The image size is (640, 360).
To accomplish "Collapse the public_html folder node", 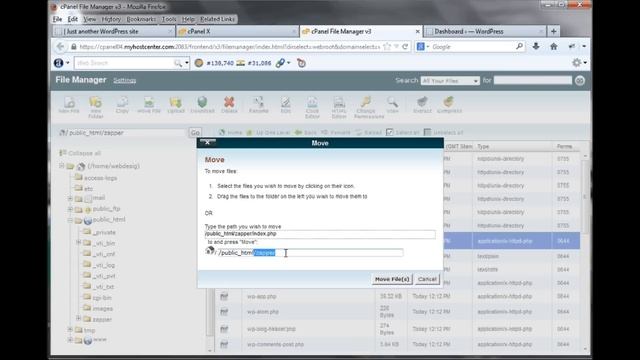I will pyautogui.click(x=70, y=220).
